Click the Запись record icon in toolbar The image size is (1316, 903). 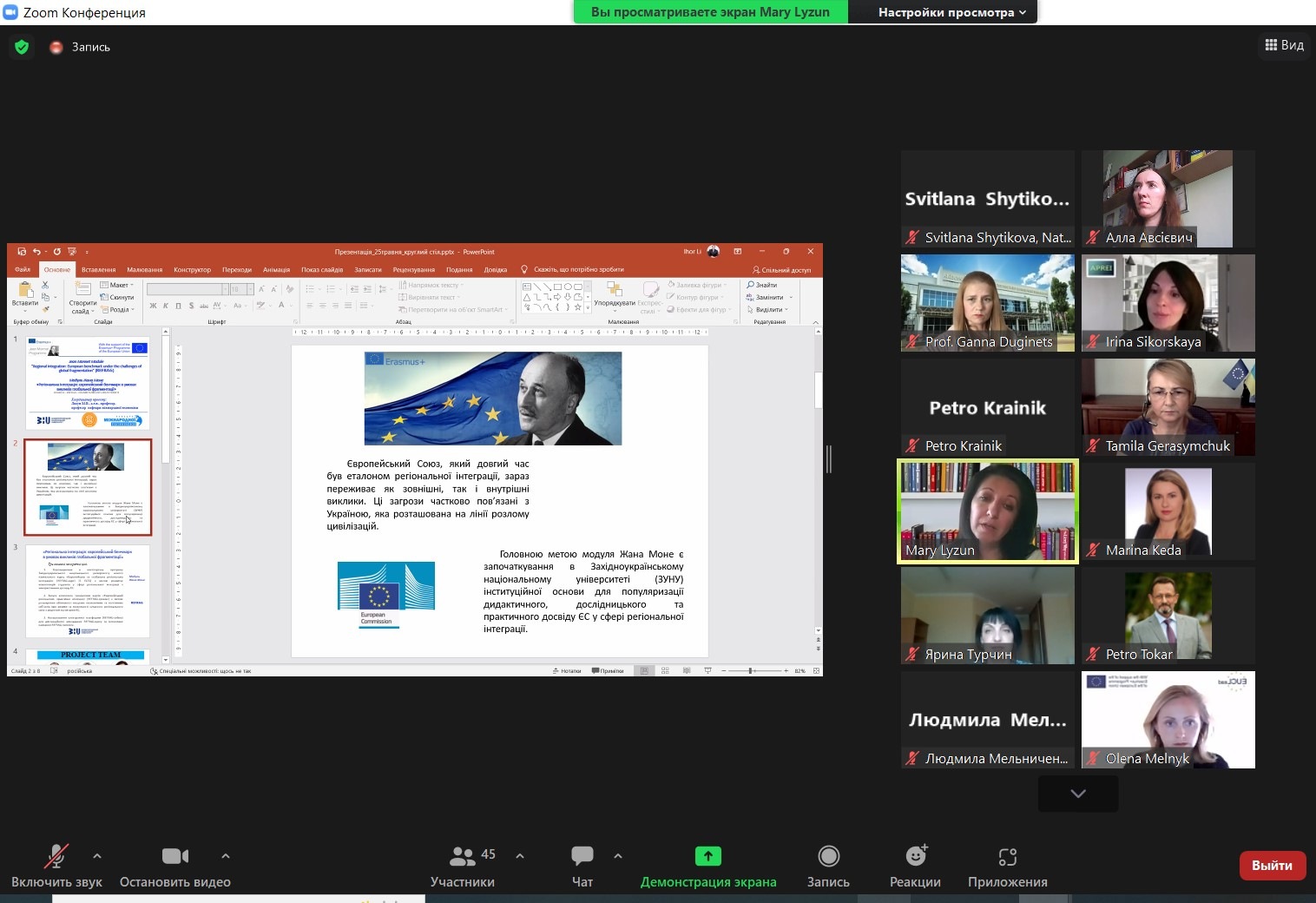point(828,857)
